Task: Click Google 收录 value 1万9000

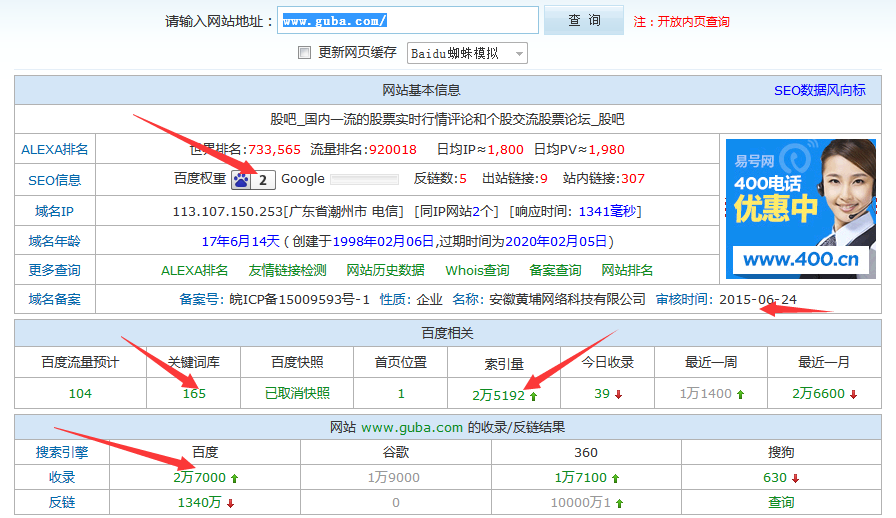Action: pos(394,477)
